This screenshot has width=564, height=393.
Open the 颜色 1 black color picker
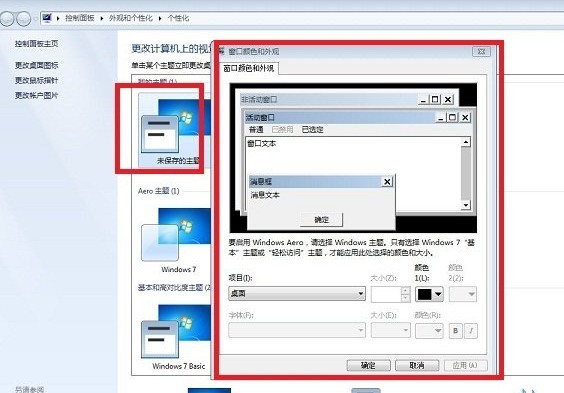(x=429, y=294)
